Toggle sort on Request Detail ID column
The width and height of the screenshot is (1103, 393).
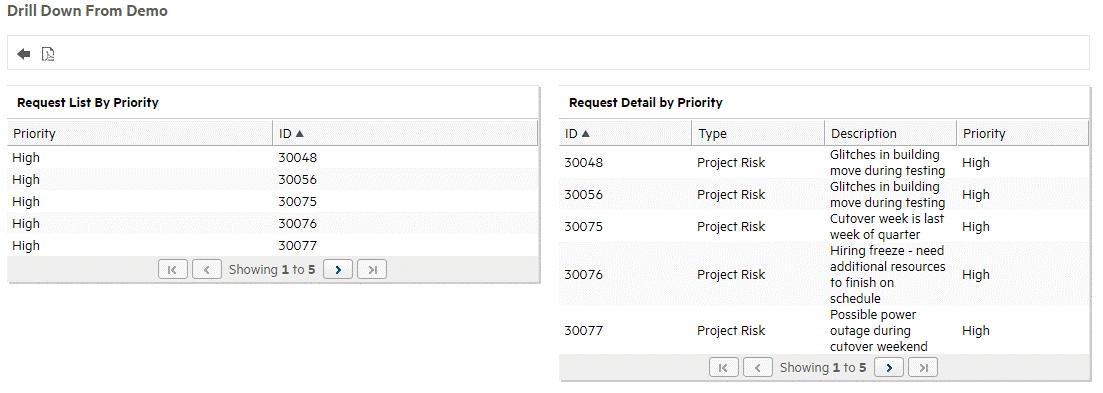(x=625, y=133)
